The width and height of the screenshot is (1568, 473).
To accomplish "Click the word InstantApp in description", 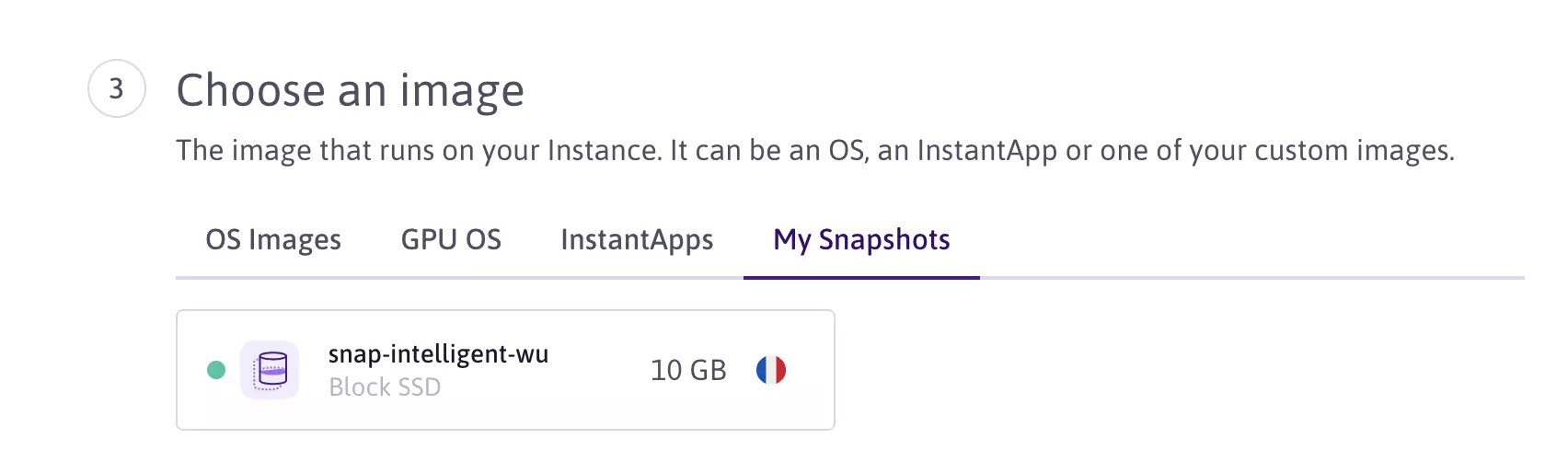I will [986, 151].
